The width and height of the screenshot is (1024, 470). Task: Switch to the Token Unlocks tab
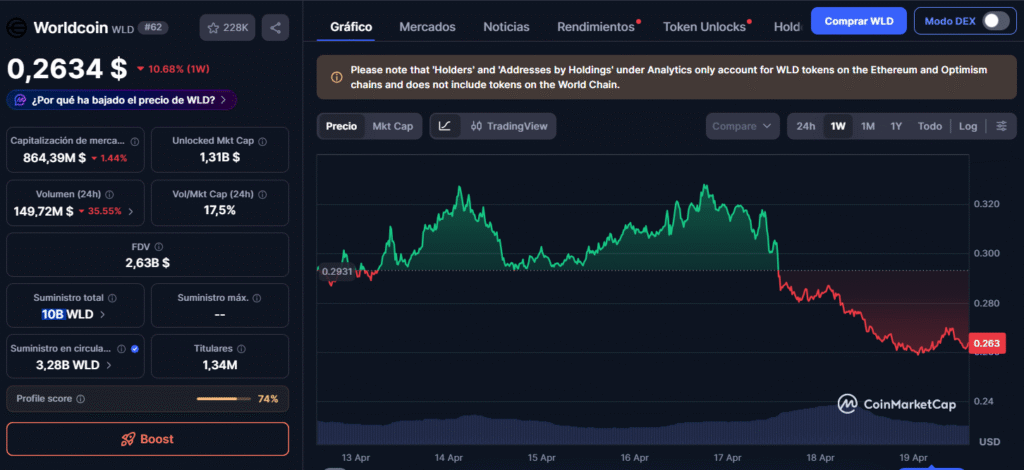tap(704, 27)
